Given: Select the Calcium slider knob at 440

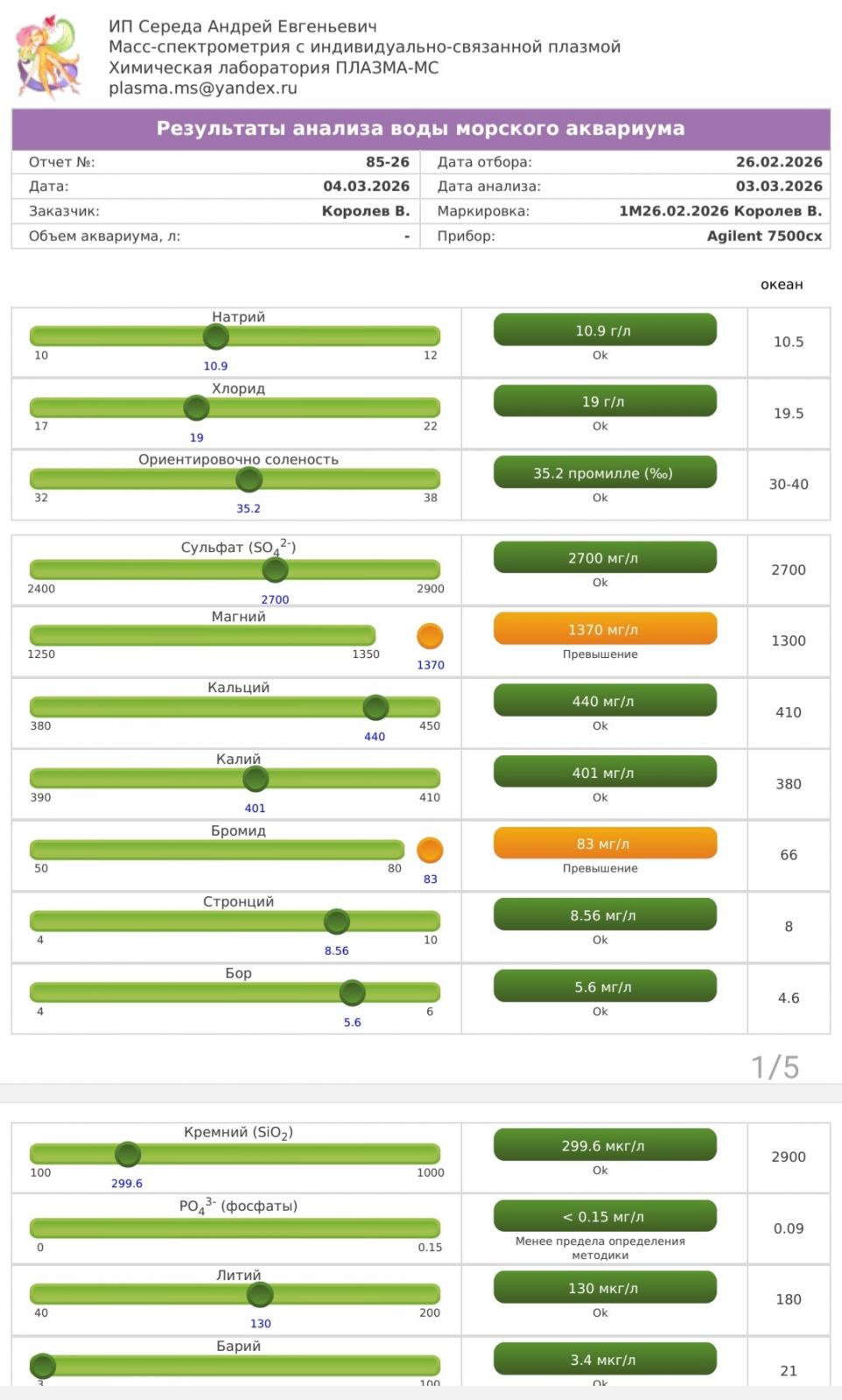Looking at the screenshot, I should (x=375, y=707).
